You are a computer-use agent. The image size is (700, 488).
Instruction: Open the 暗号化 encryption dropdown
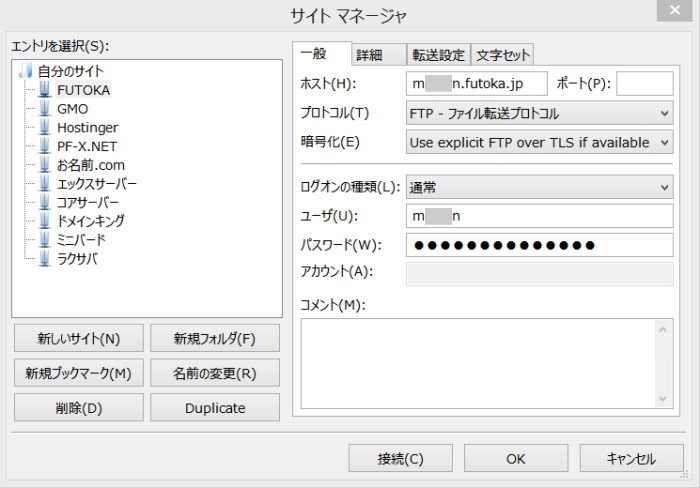pos(539,142)
